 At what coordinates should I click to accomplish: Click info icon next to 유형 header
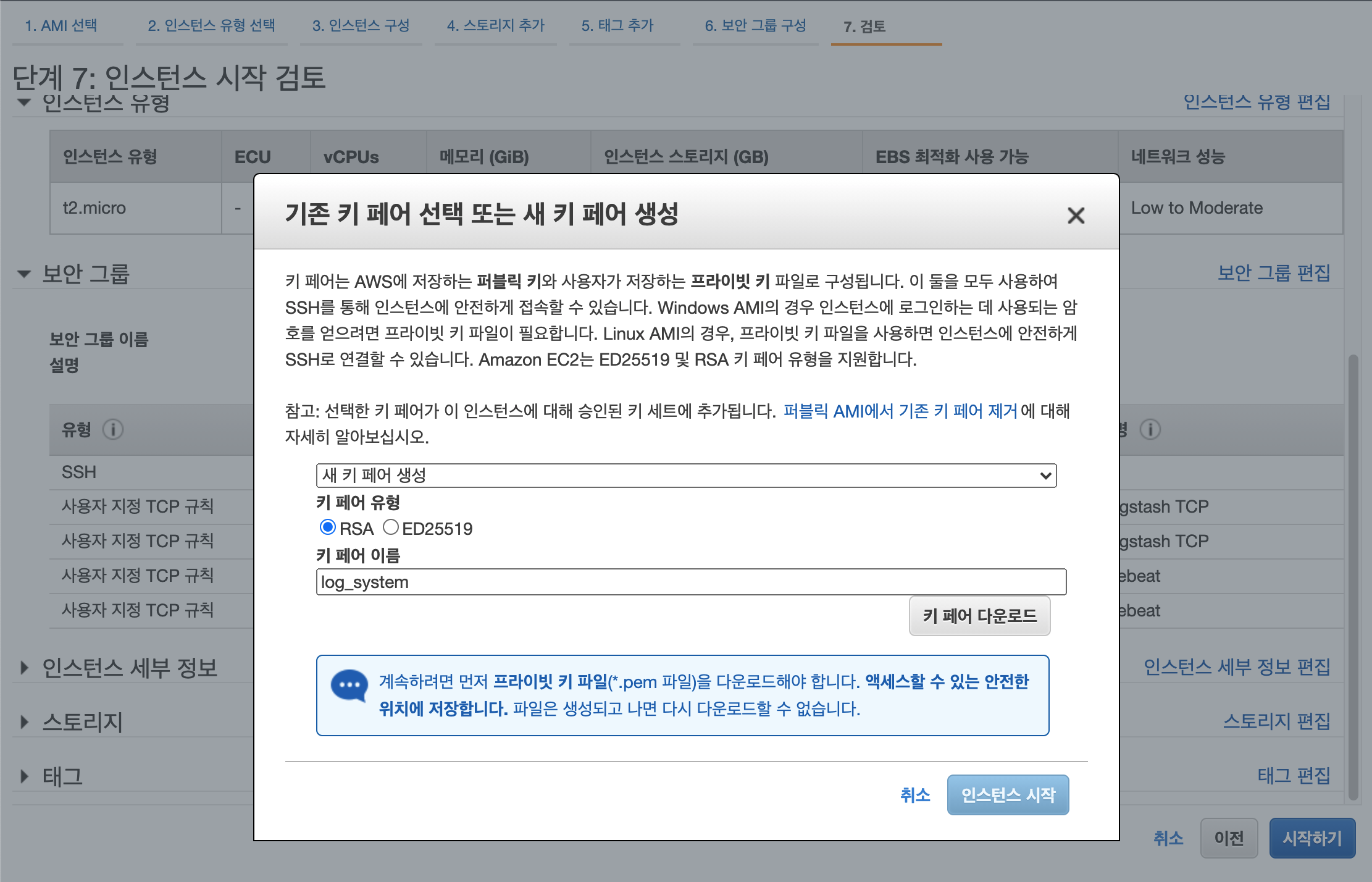point(113,429)
